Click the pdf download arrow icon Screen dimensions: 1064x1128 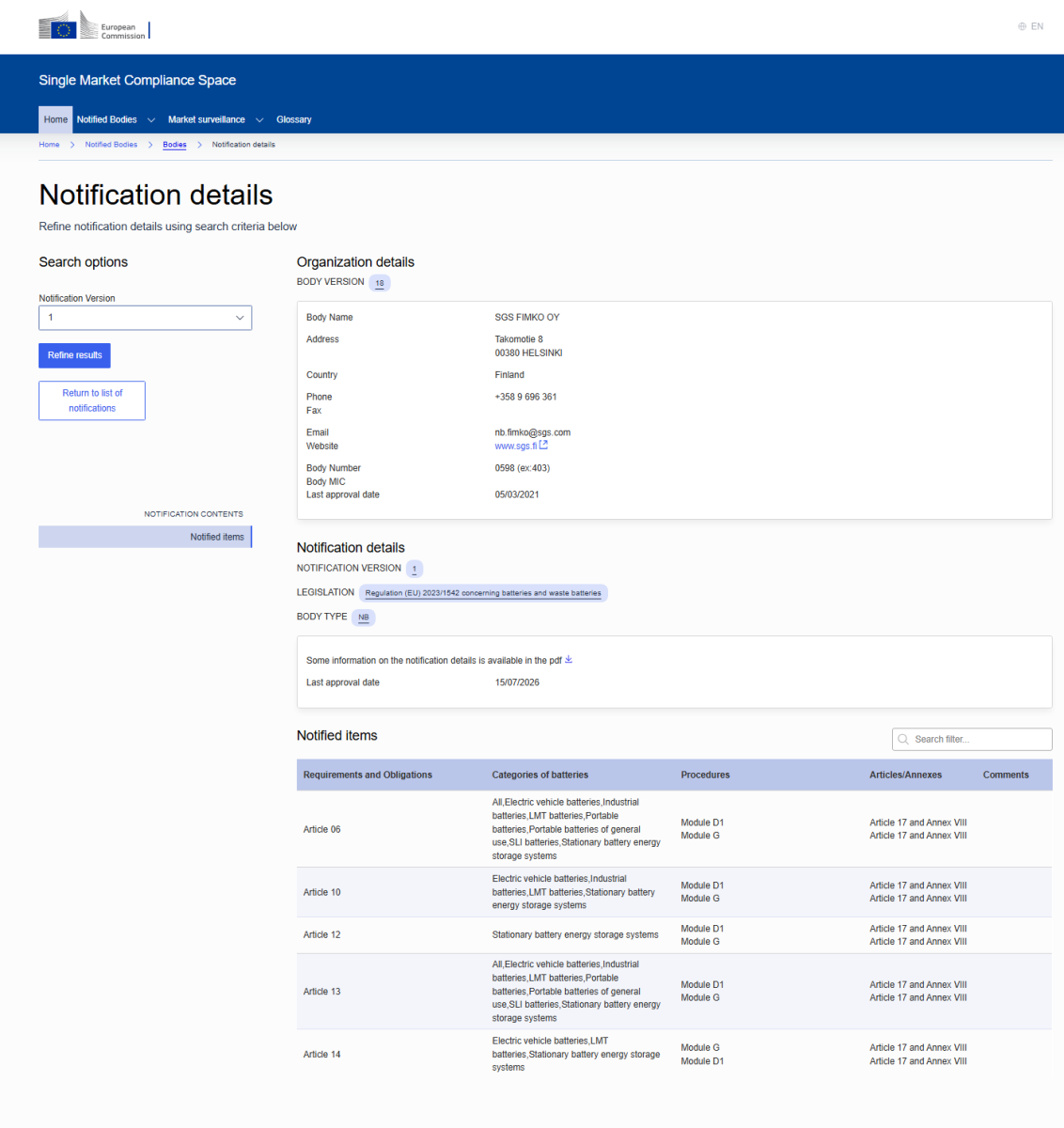coord(569,660)
